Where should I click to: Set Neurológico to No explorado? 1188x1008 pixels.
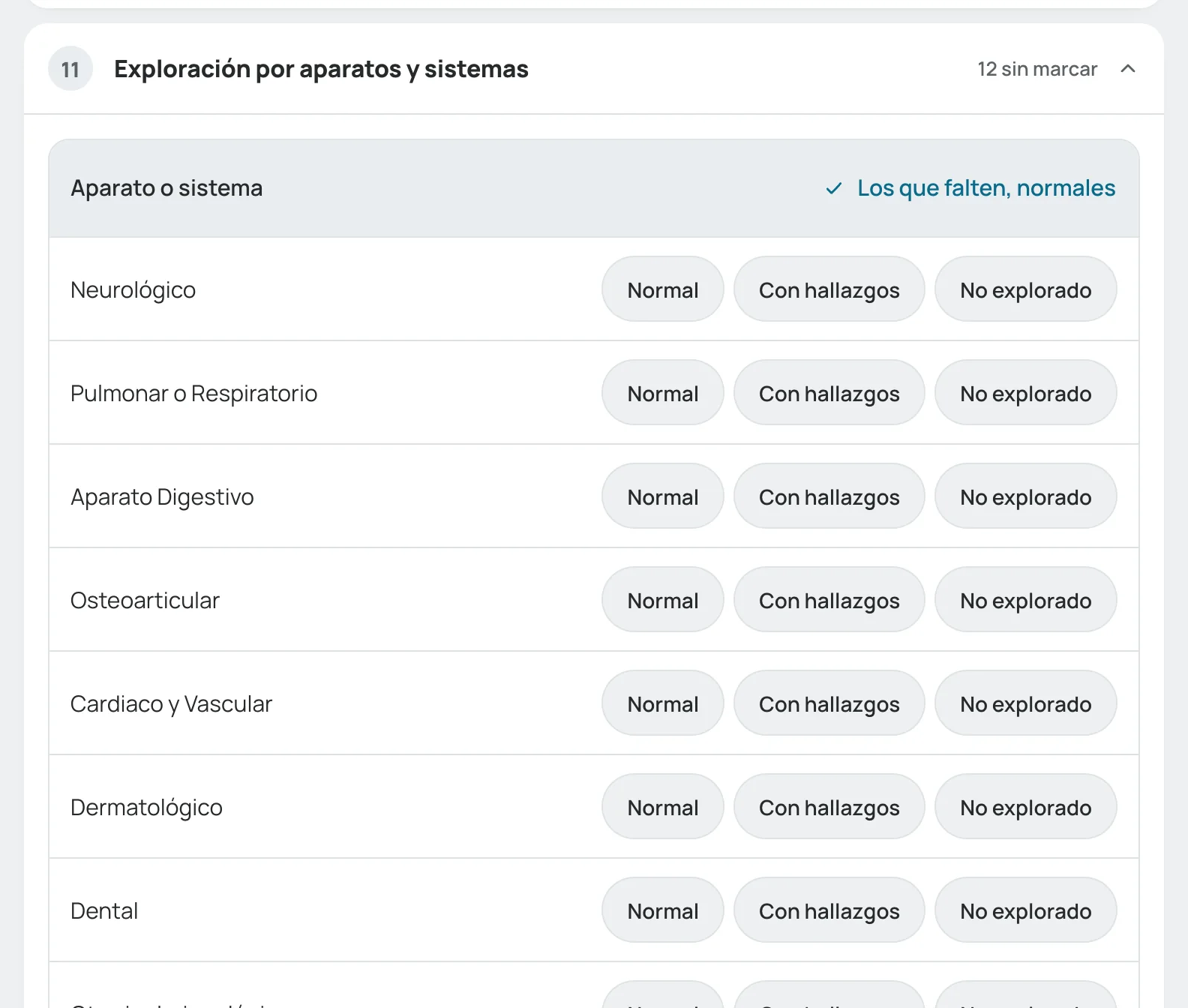pos(1026,289)
